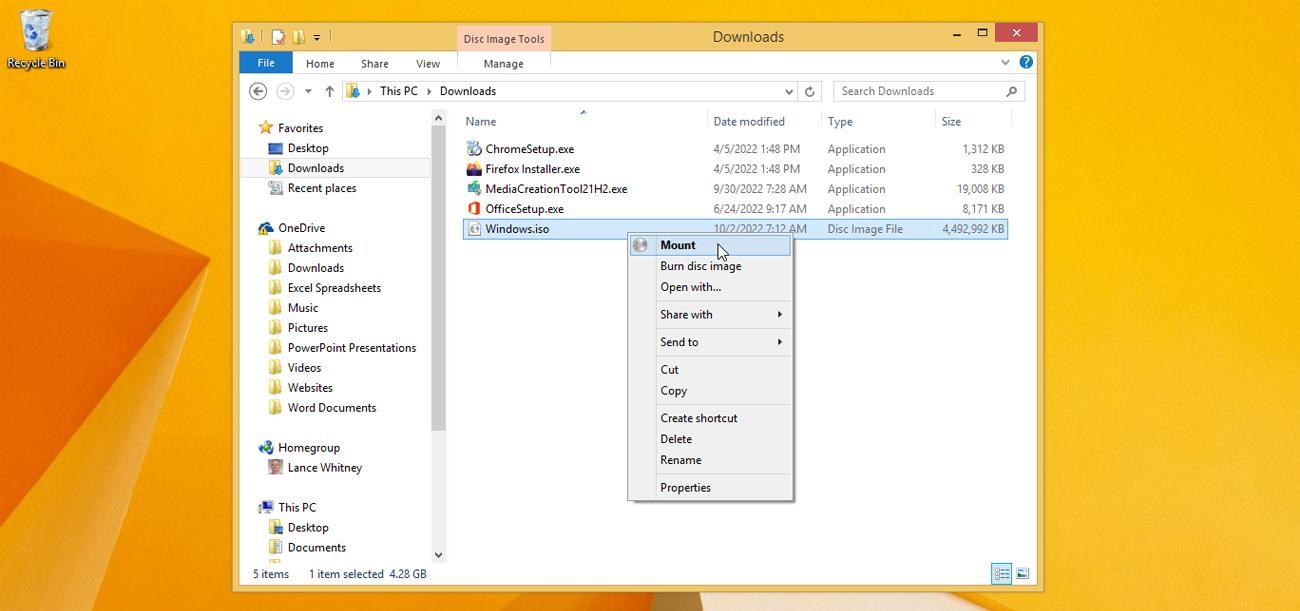The height and width of the screenshot is (611, 1300).
Task: Open the address bar history dropdown
Action: [789, 91]
